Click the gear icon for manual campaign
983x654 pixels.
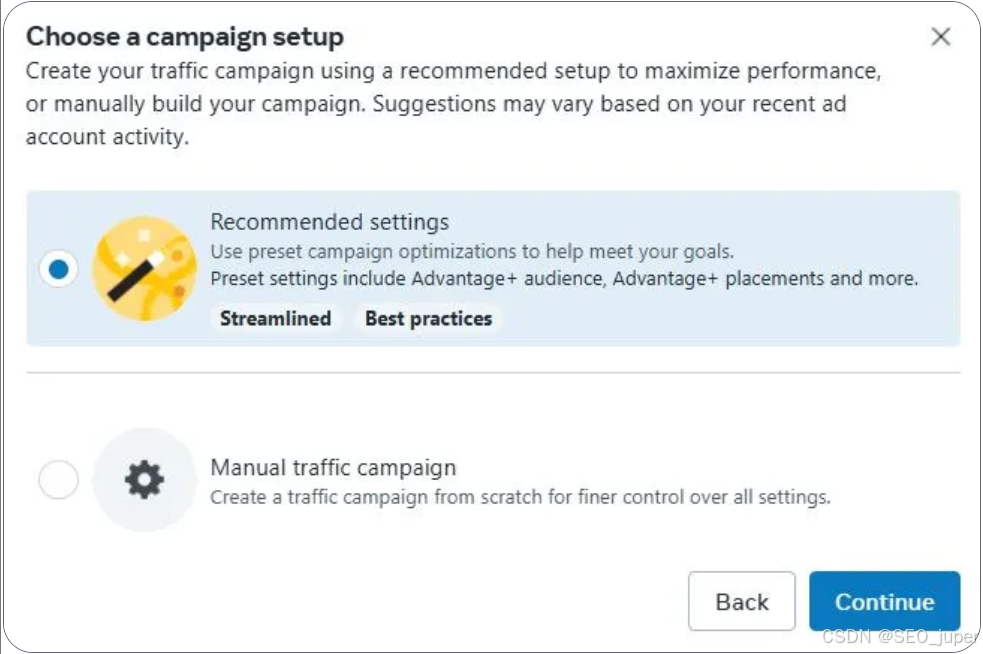(x=144, y=481)
